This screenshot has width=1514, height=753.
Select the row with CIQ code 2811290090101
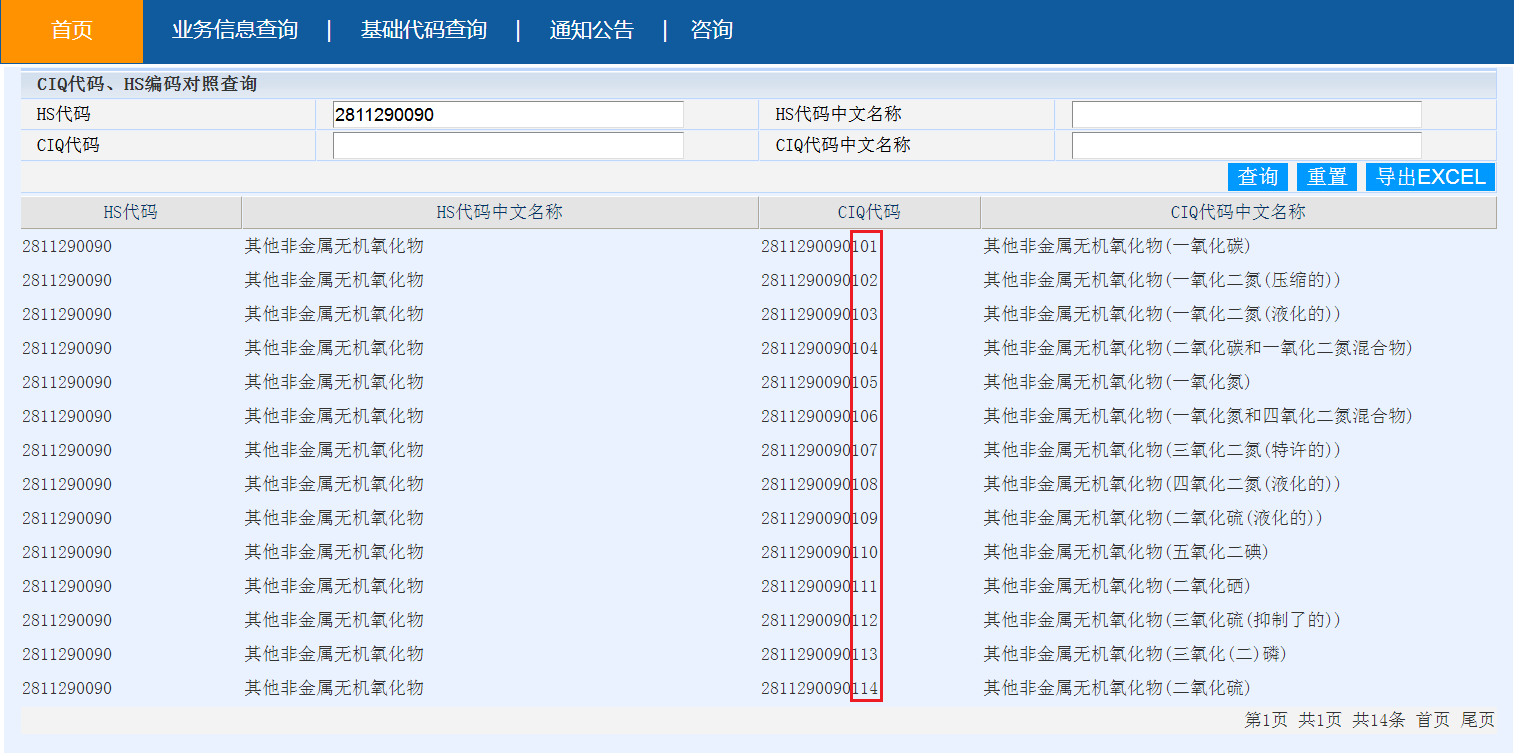click(x=819, y=246)
